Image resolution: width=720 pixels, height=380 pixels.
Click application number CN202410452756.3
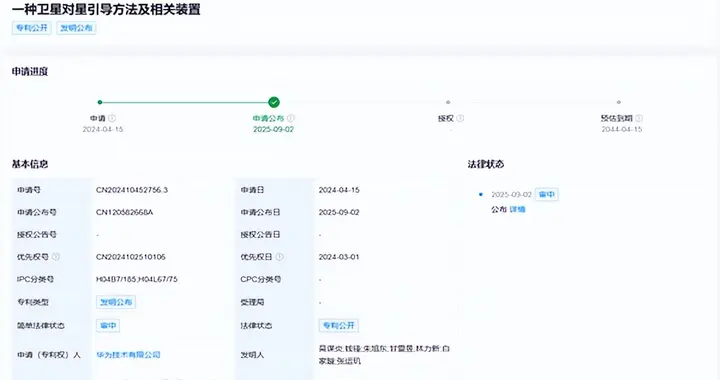tap(132, 190)
